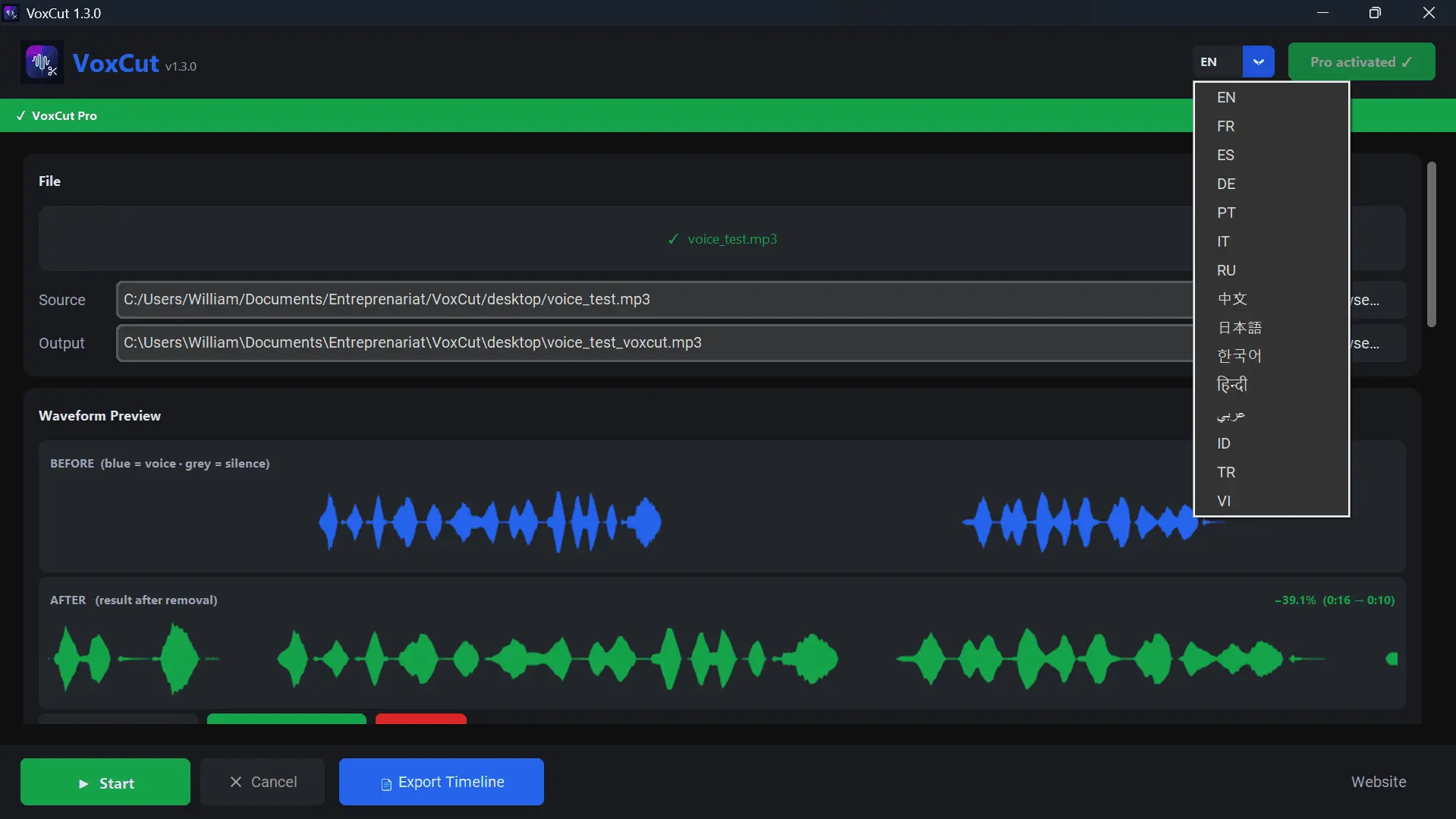Click the Source file path field
The image size is (1456, 819).
click(x=655, y=300)
